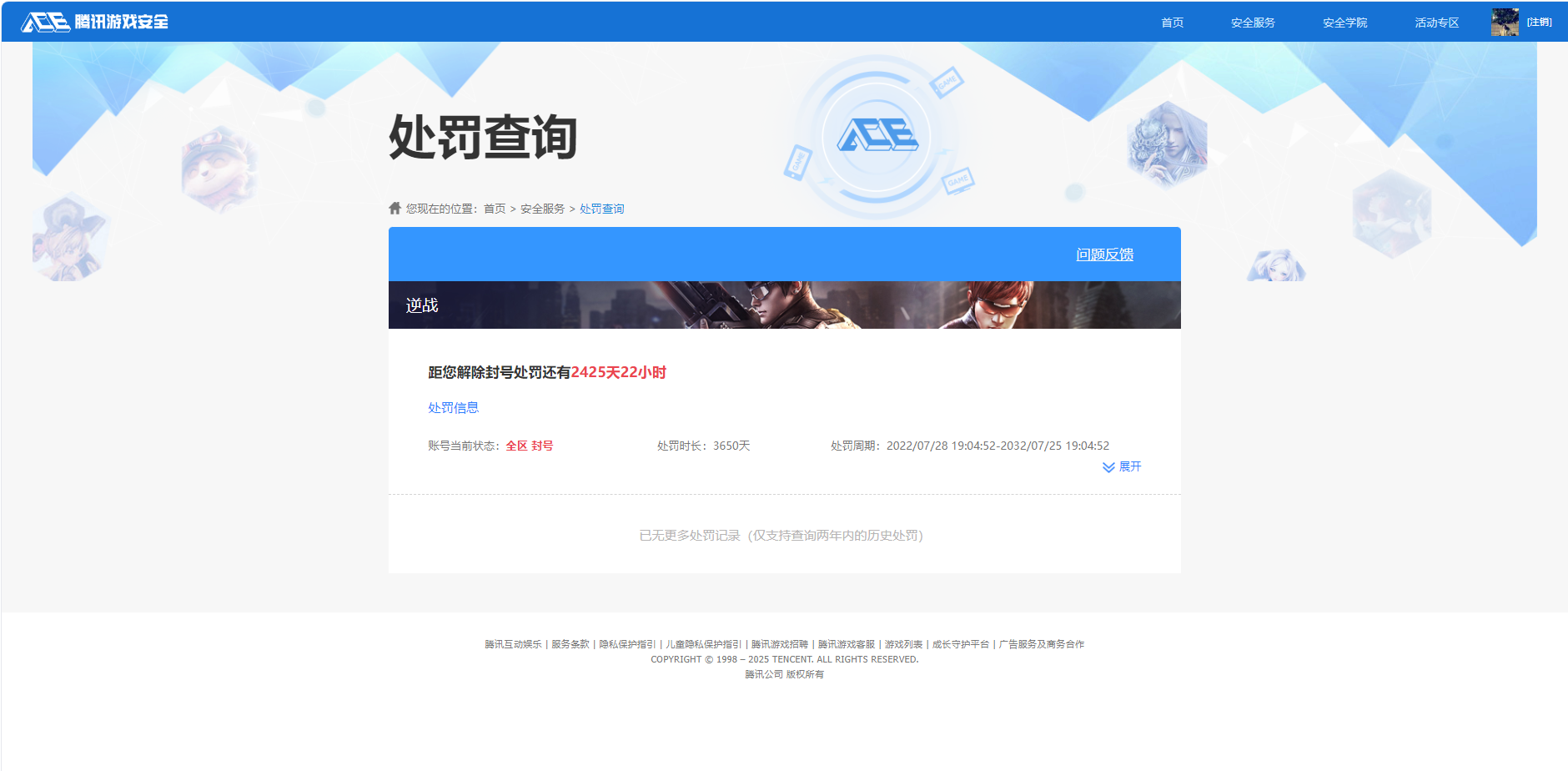Click the double-chevron arrow next to 展开
1568x771 pixels.
click(1108, 467)
